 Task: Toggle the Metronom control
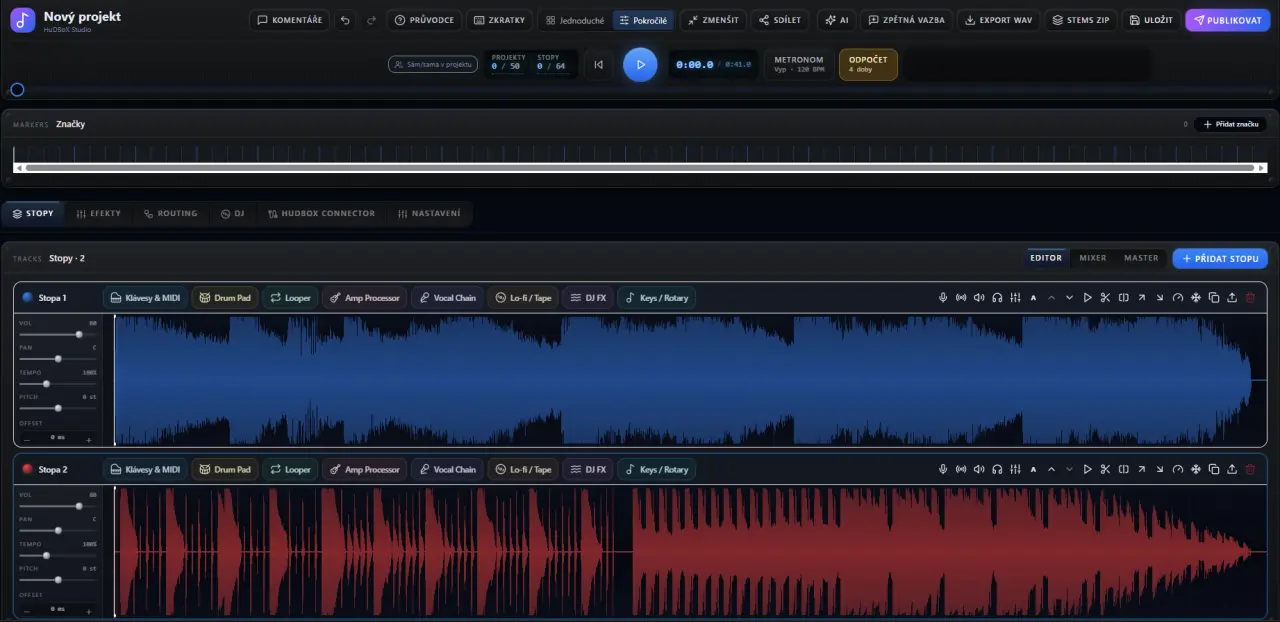(799, 64)
